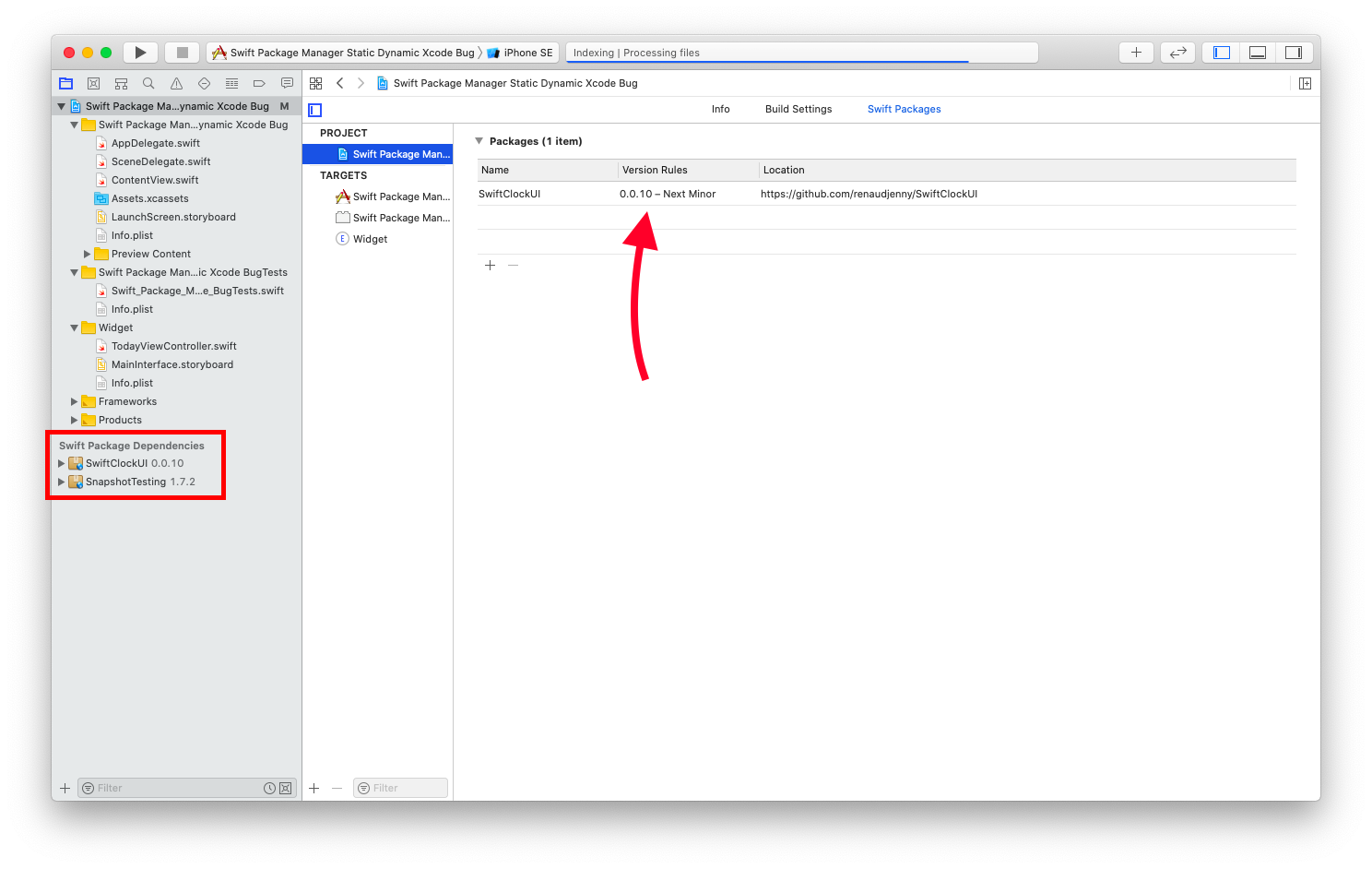Switch to the Info tab
The height and width of the screenshot is (869, 1372).
pos(720,109)
